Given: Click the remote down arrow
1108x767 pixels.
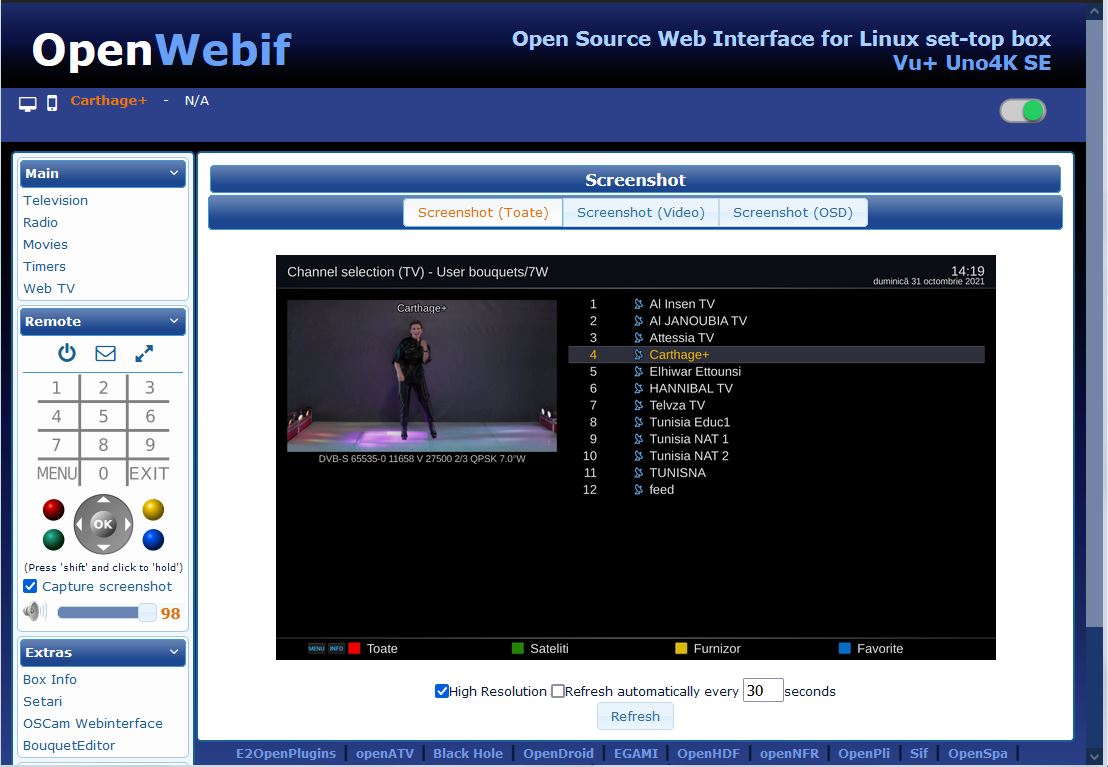Looking at the screenshot, I should point(103,547).
